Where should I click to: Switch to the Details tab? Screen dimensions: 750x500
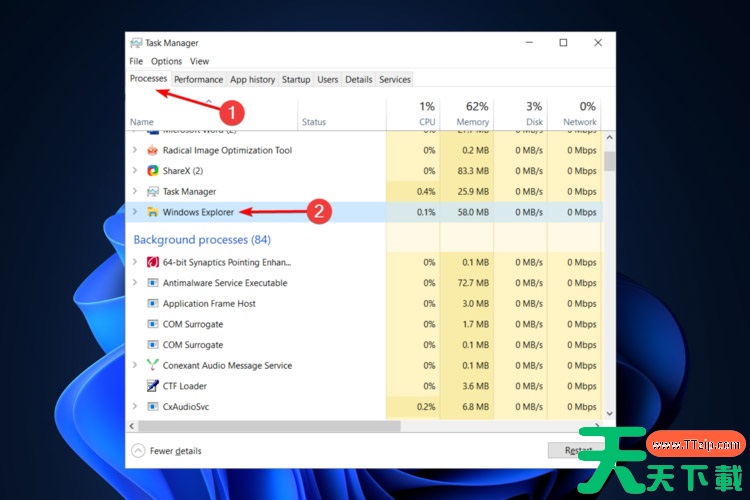point(359,79)
